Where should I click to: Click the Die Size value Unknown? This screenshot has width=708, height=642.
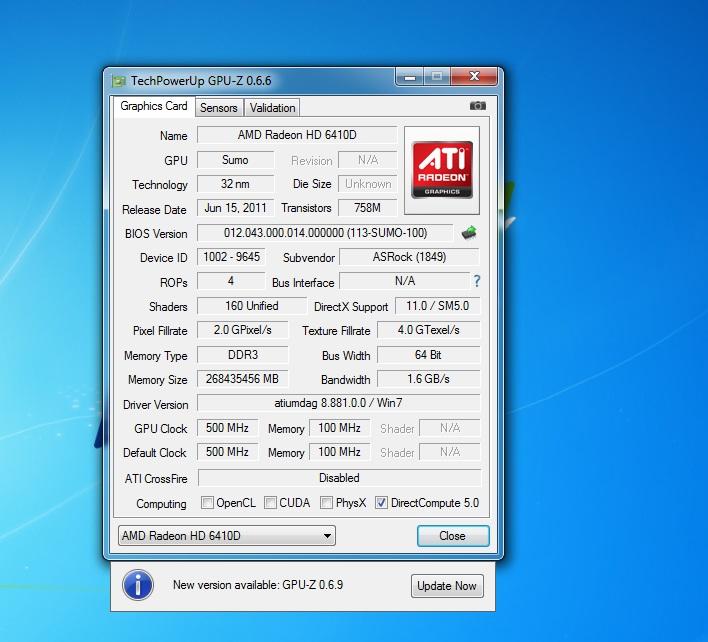368,184
